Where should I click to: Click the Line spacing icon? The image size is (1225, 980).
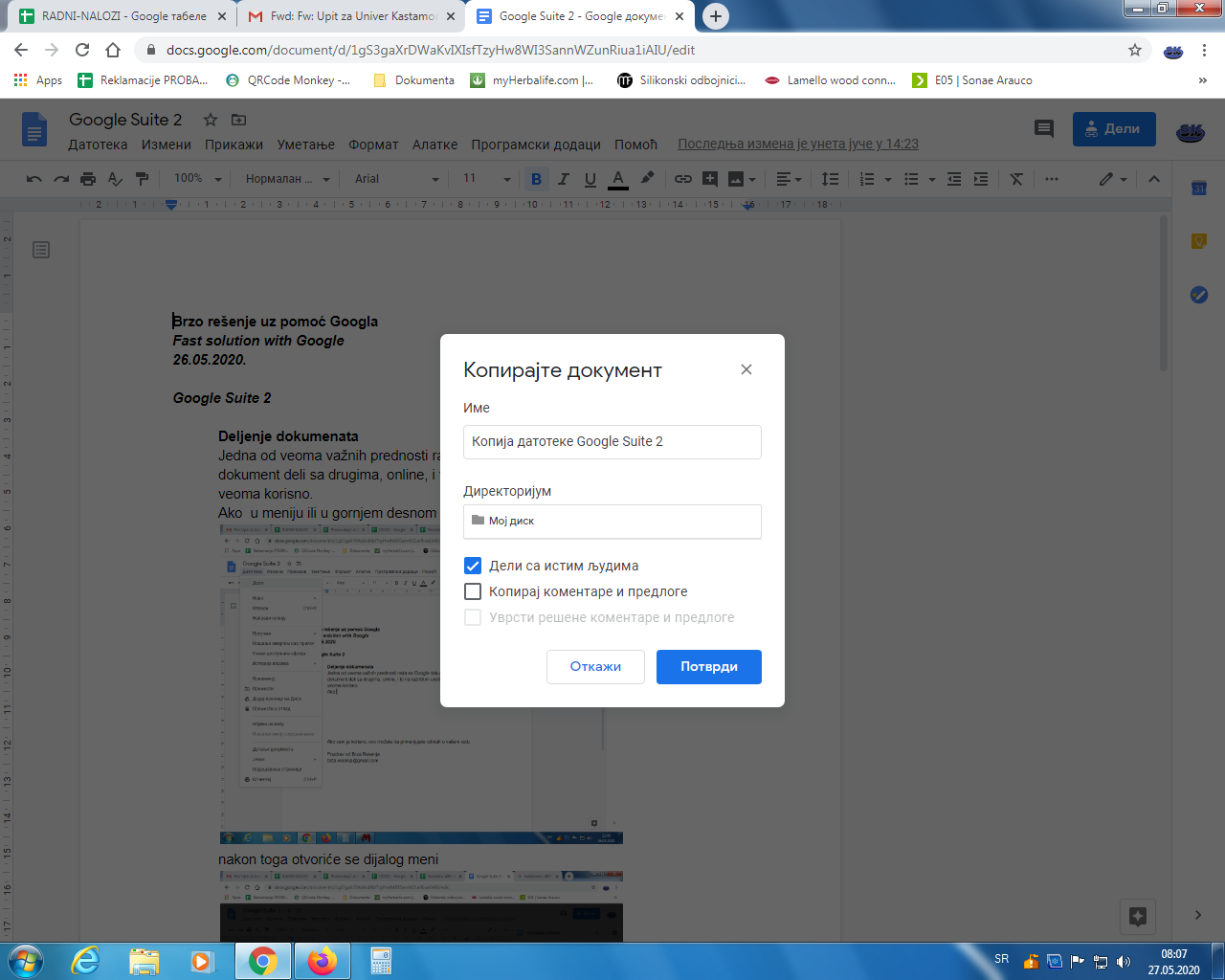pyautogui.click(x=831, y=179)
